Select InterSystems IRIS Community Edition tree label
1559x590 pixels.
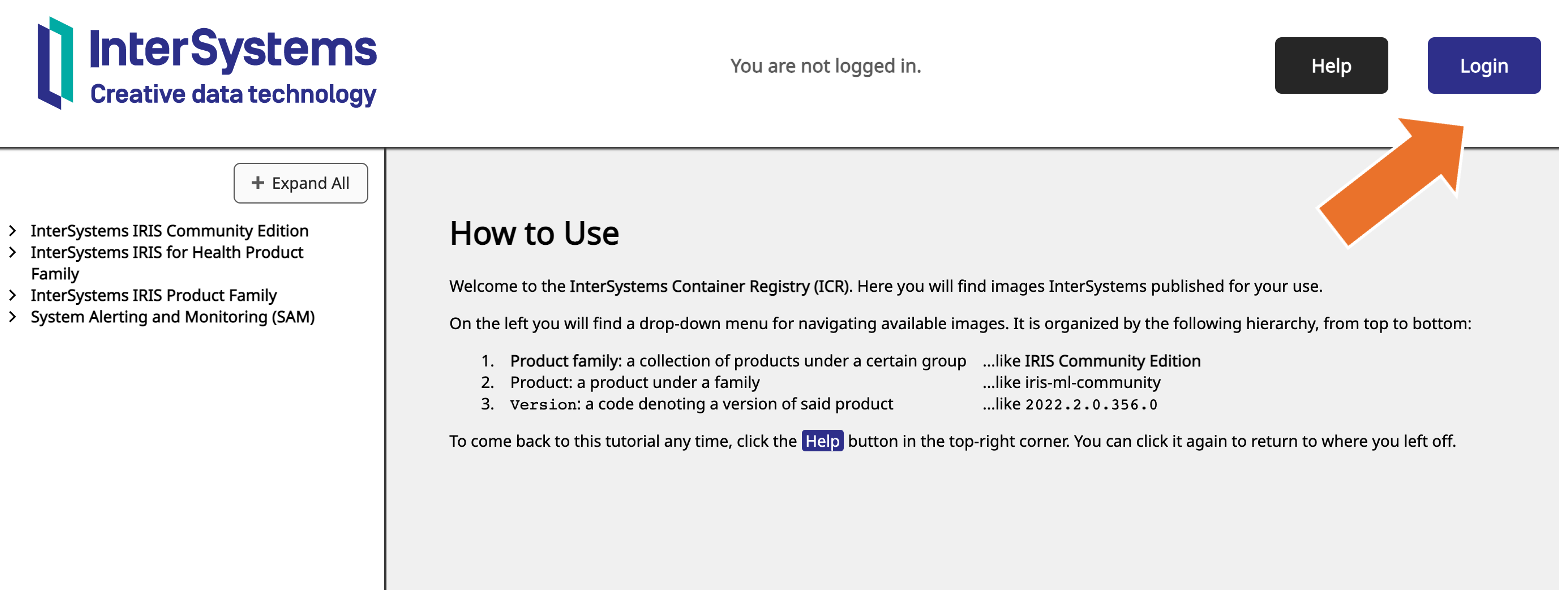tap(169, 231)
